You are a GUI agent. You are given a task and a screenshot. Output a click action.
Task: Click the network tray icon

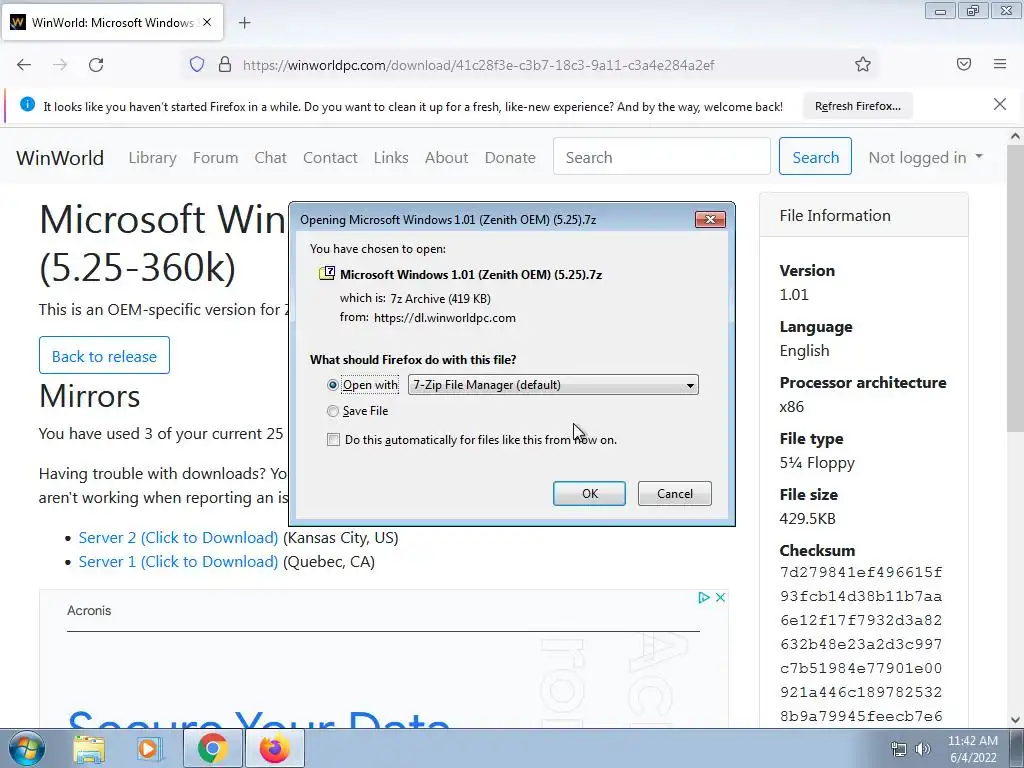(x=899, y=750)
